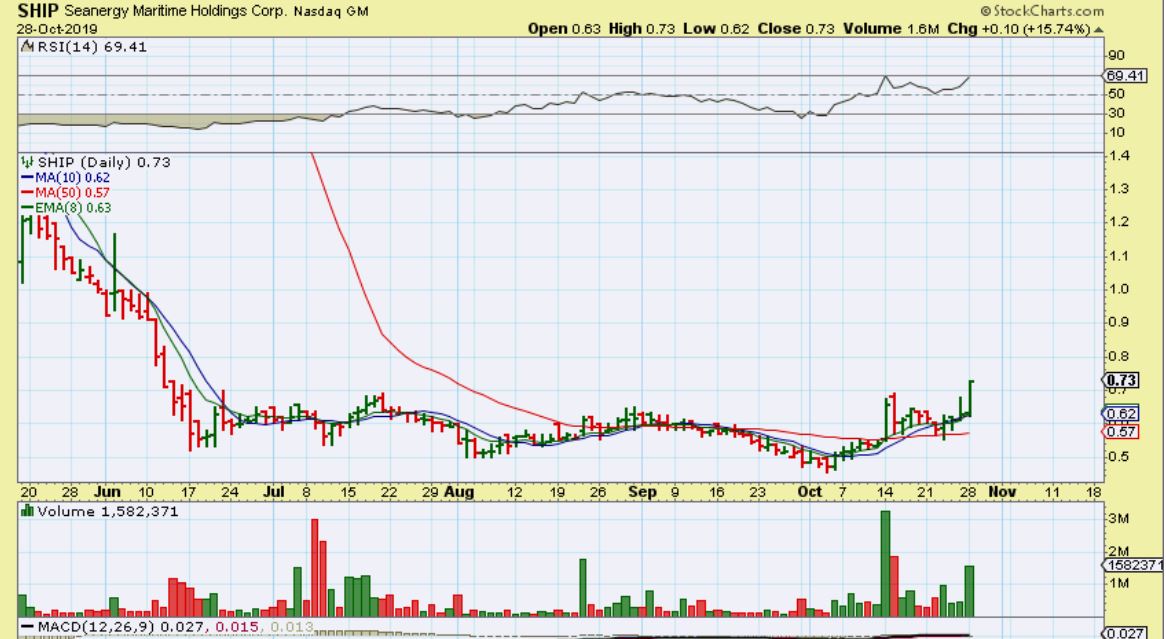Click the final green price bar on Oct 28
The height and width of the screenshot is (639, 1166).
[970, 399]
